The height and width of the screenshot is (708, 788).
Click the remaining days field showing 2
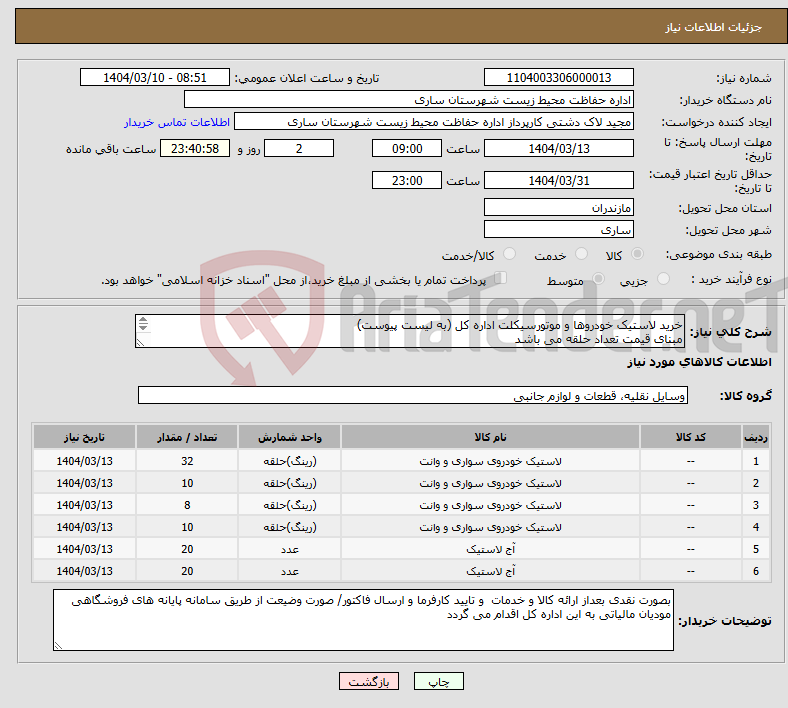299,148
